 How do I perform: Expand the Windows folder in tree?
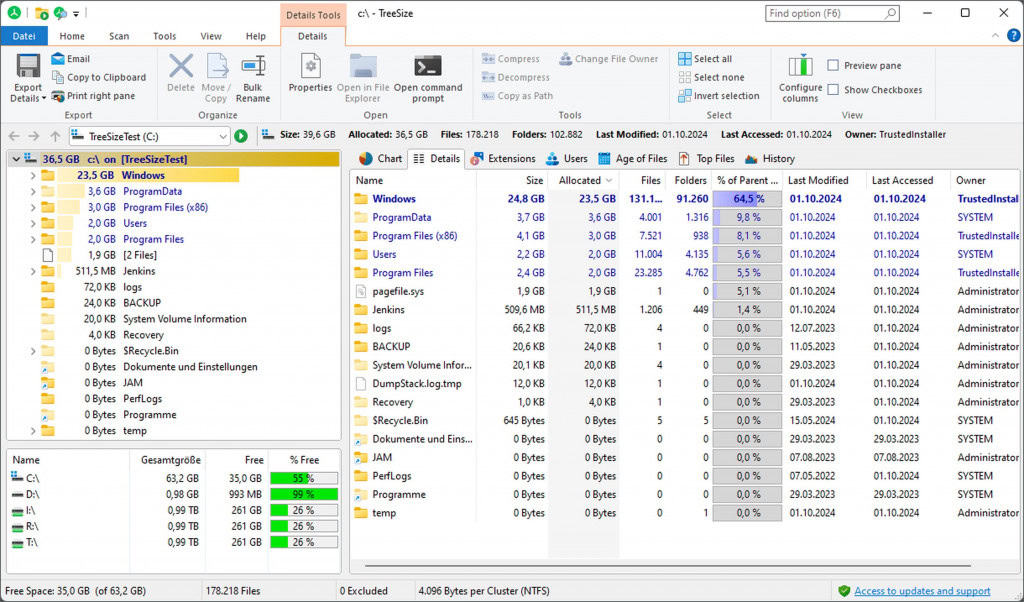(33, 176)
